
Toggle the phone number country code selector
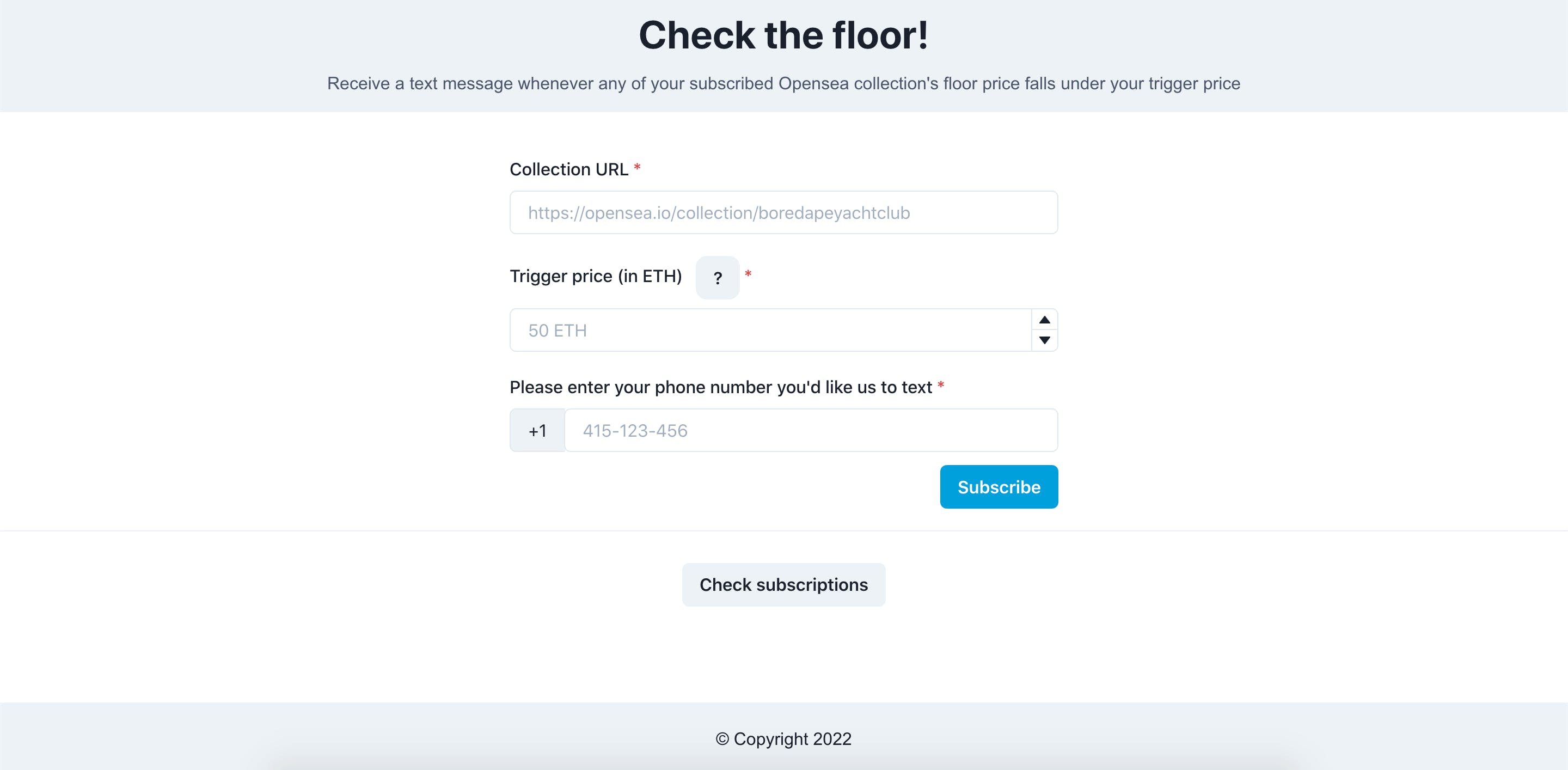[537, 430]
